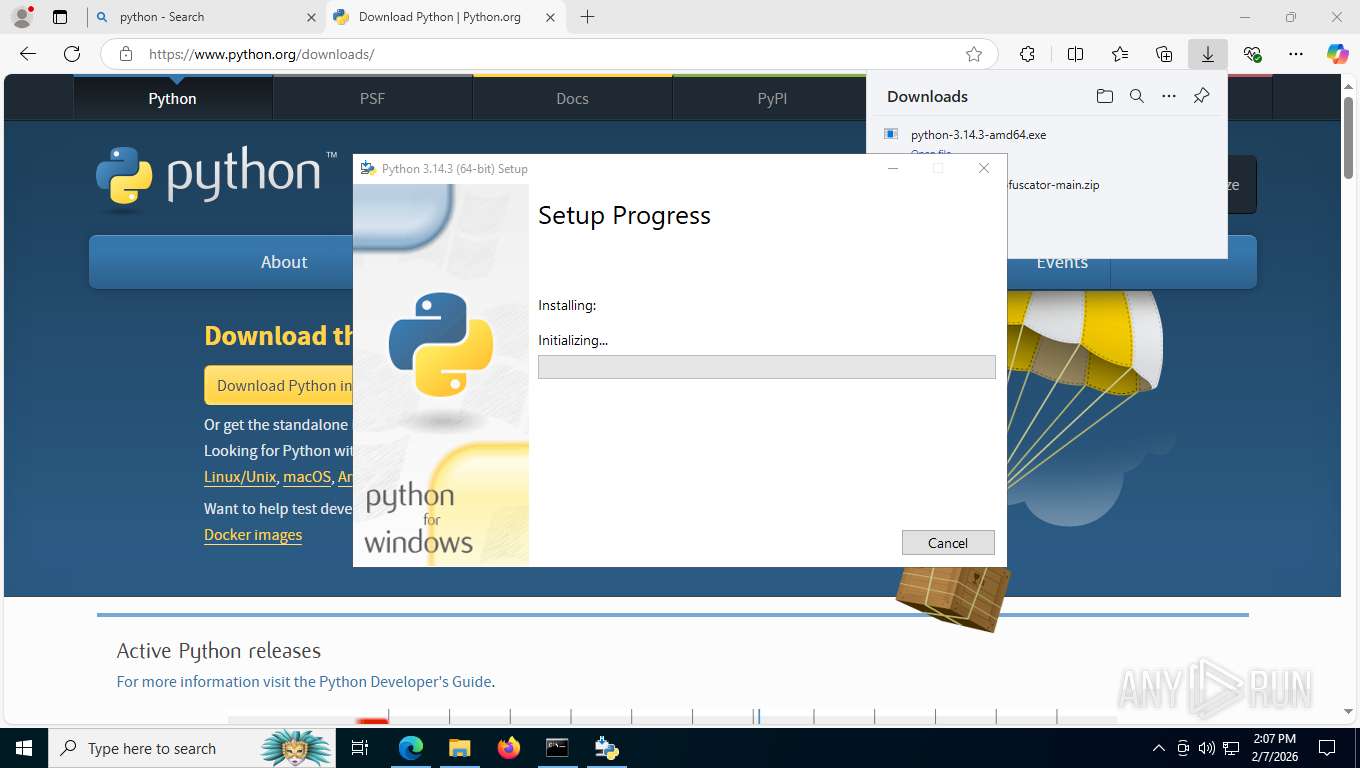Launch Firefox from the taskbar
The width and height of the screenshot is (1360, 768).
(509, 748)
